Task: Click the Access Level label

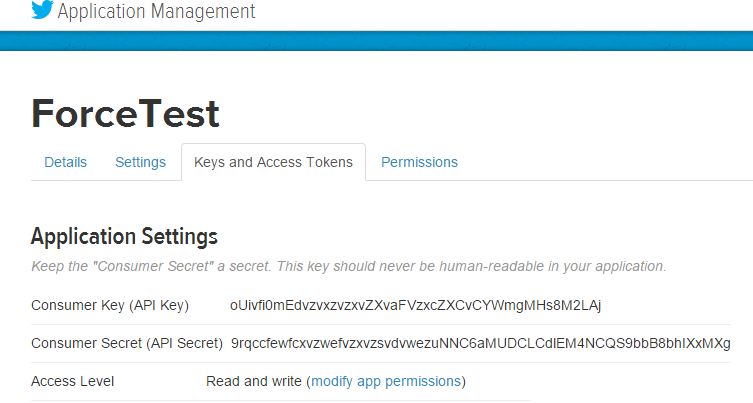Action: (73, 381)
